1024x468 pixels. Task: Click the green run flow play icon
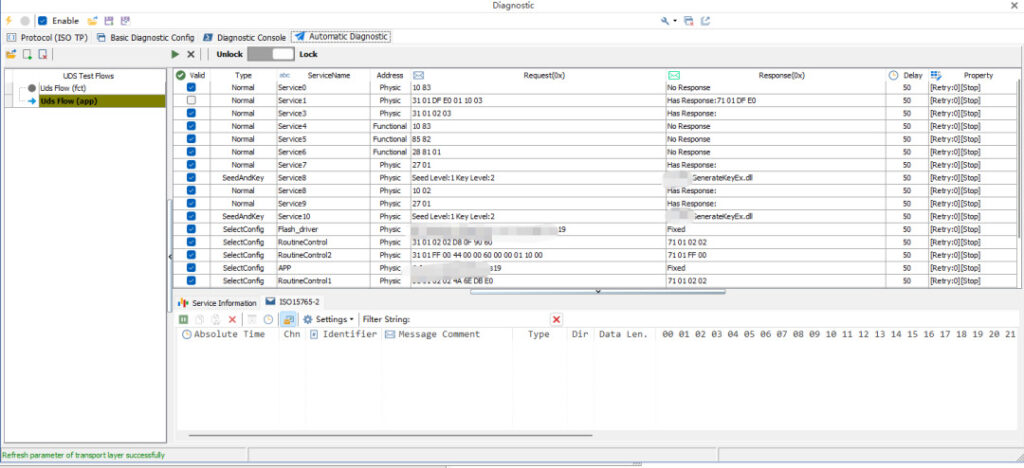point(176,54)
